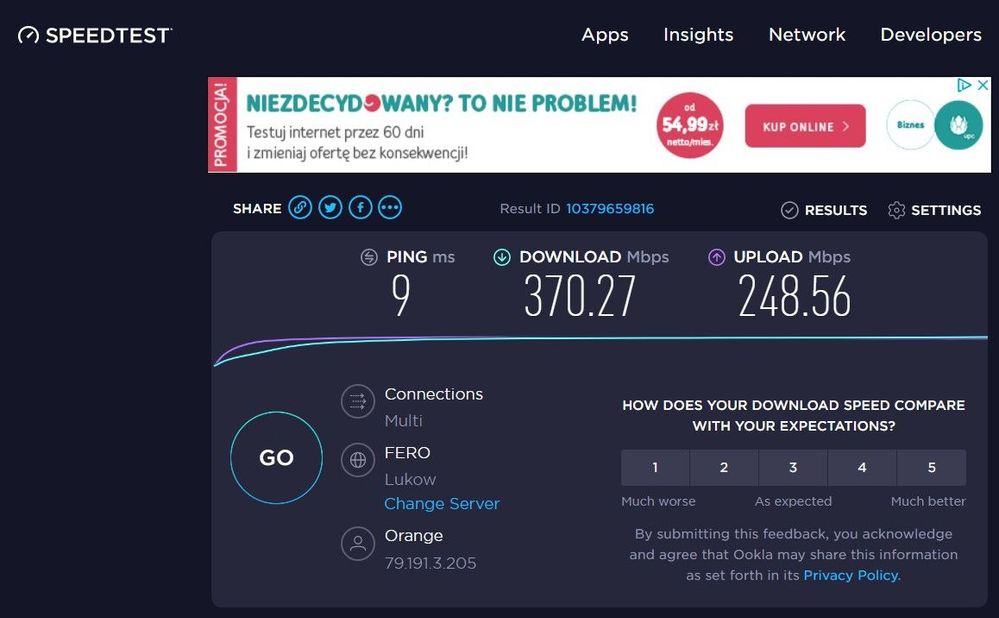999x618 pixels.
Task: Open the Privacy Policy link
Action: (x=850, y=575)
